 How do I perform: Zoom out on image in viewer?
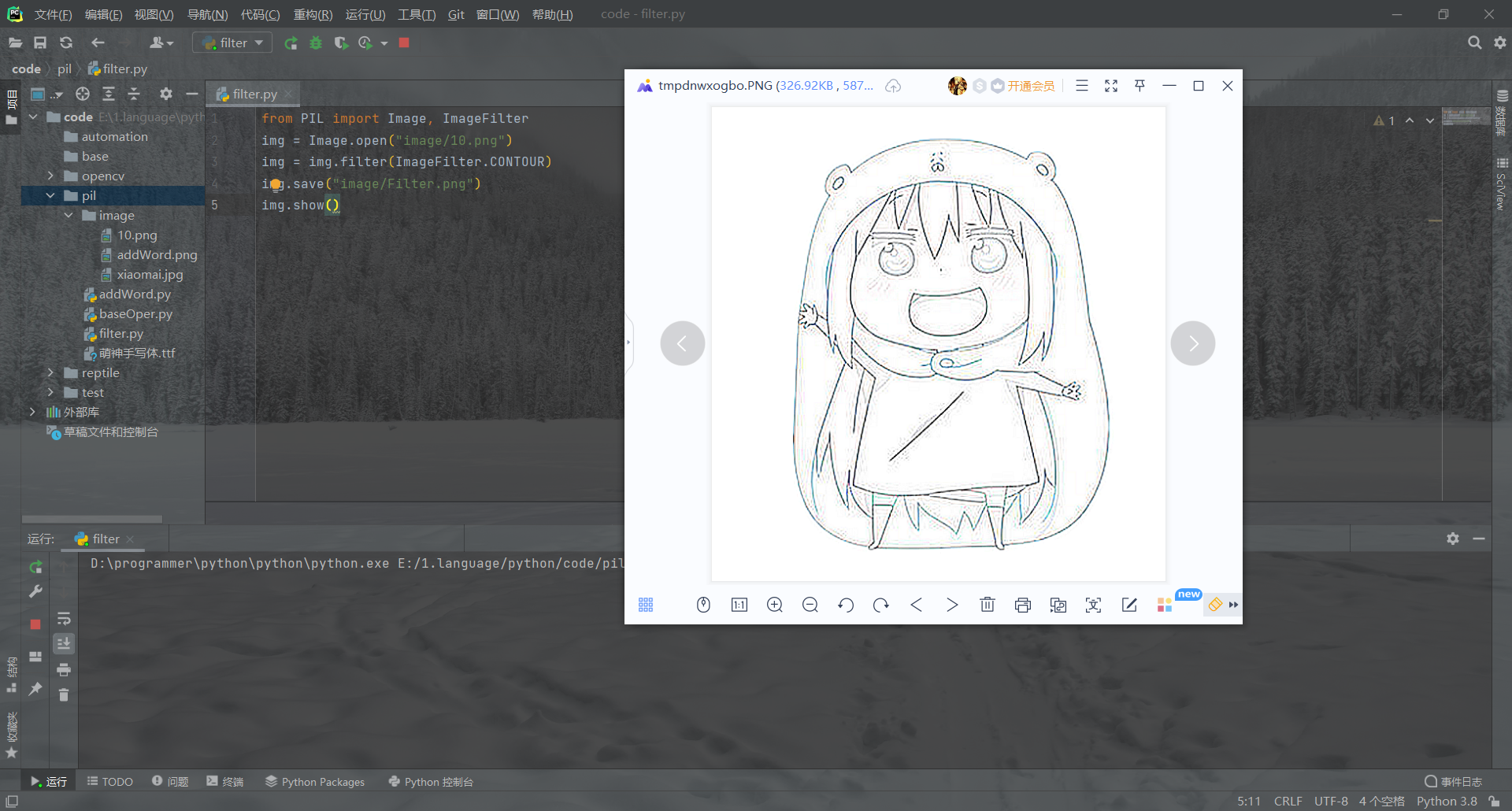pyautogui.click(x=810, y=605)
